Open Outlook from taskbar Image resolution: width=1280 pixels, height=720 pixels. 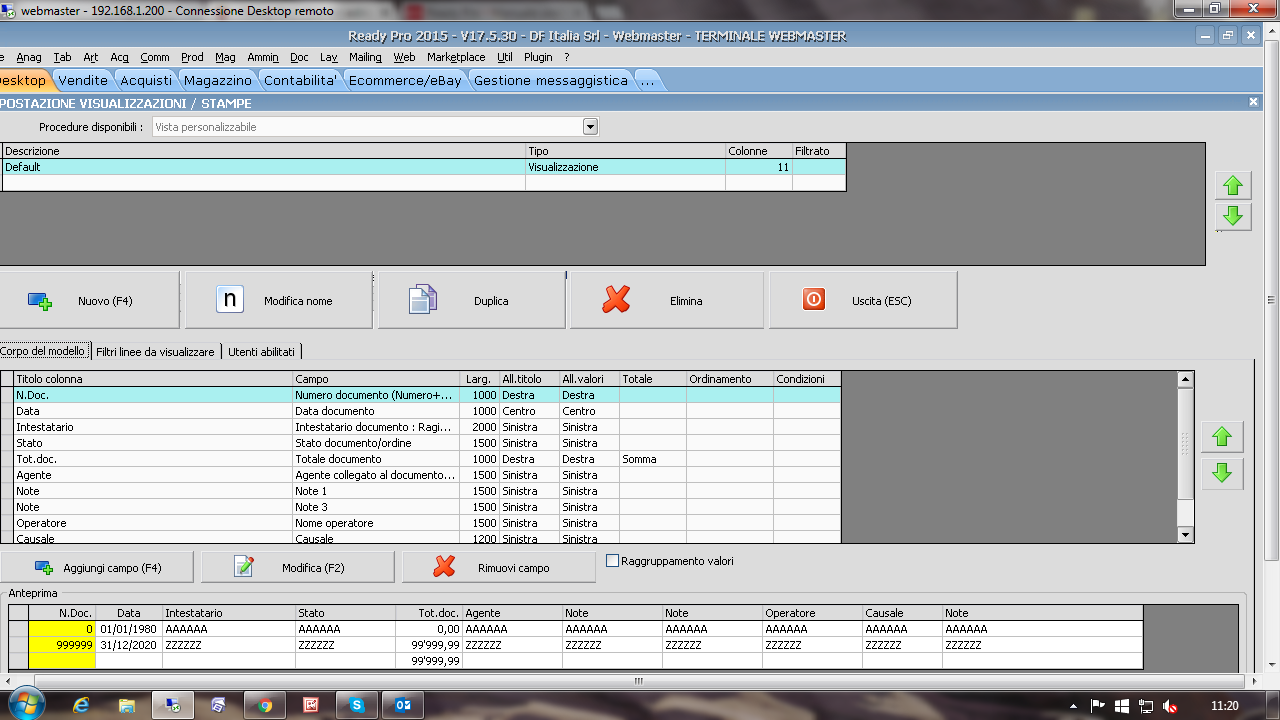click(x=403, y=705)
